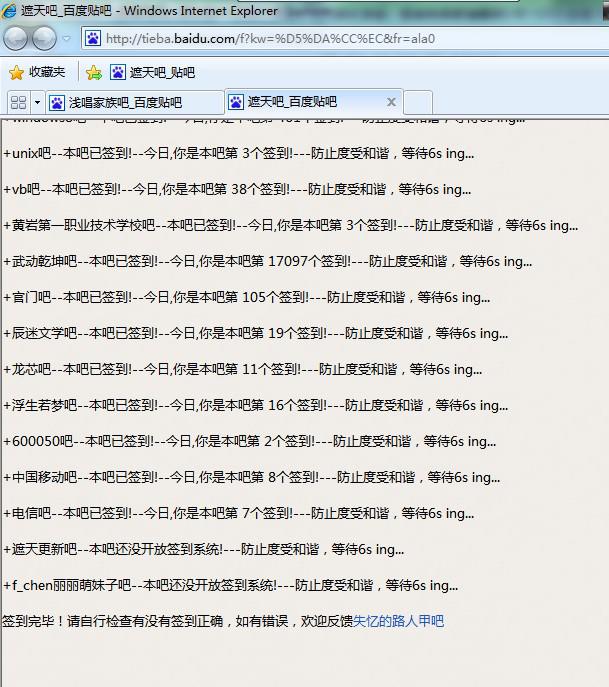The height and width of the screenshot is (687, 609).
Task: Click the 龙芯吧 sign-in result line
Action: (242, 369)
